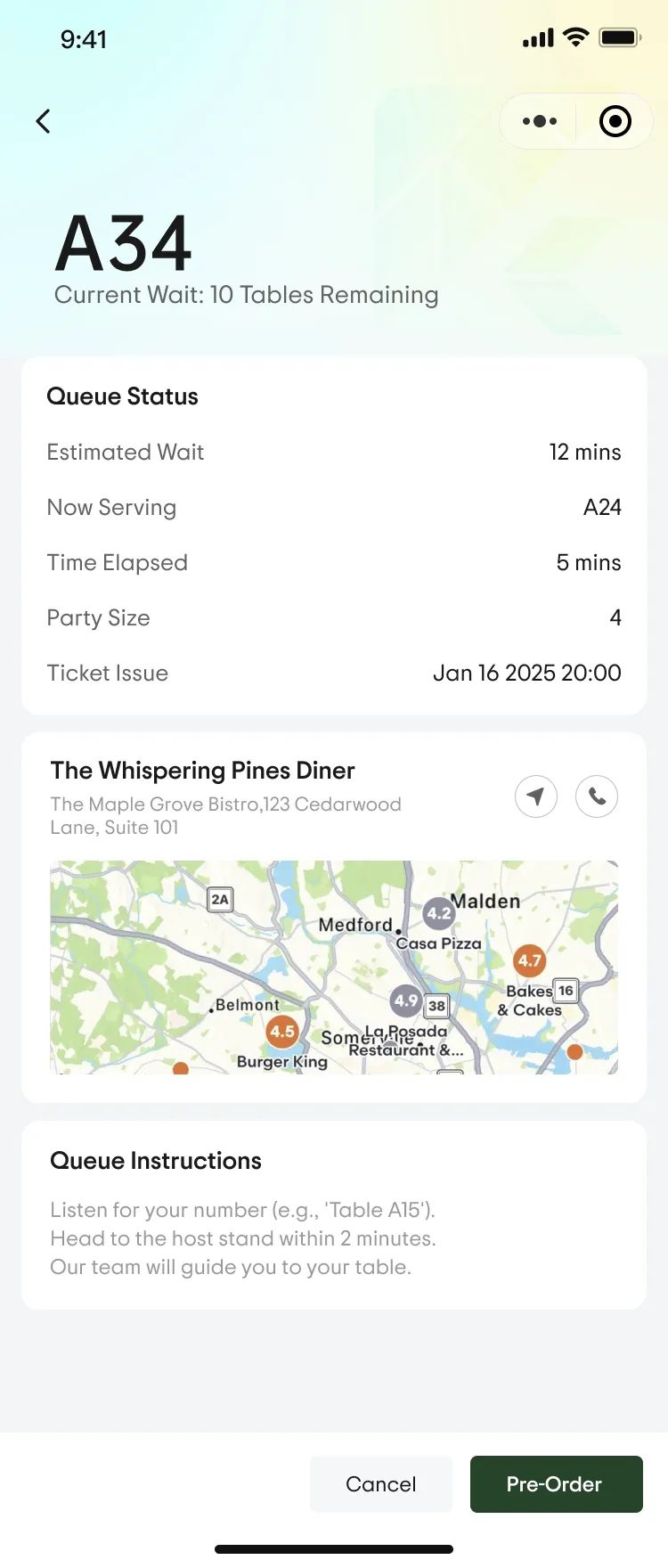
Task: Tap the Medford label on the map
Action: point(355,925)
